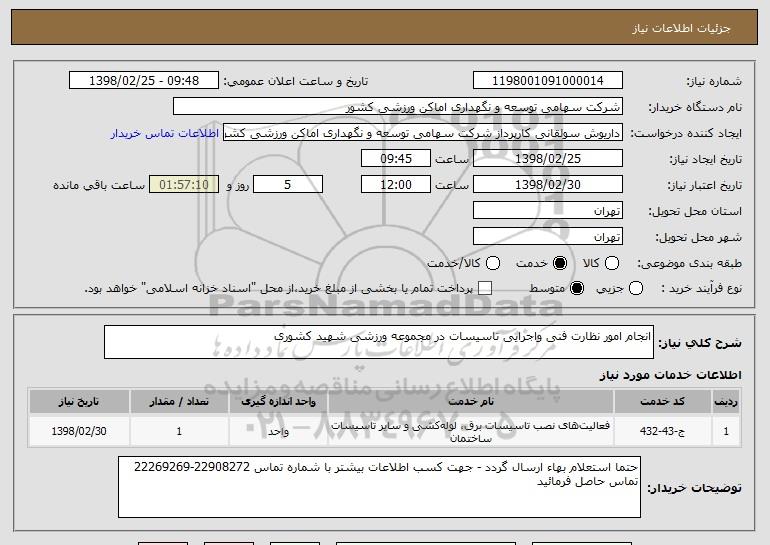Click the remaining days field showing 5

pos(288,185)
